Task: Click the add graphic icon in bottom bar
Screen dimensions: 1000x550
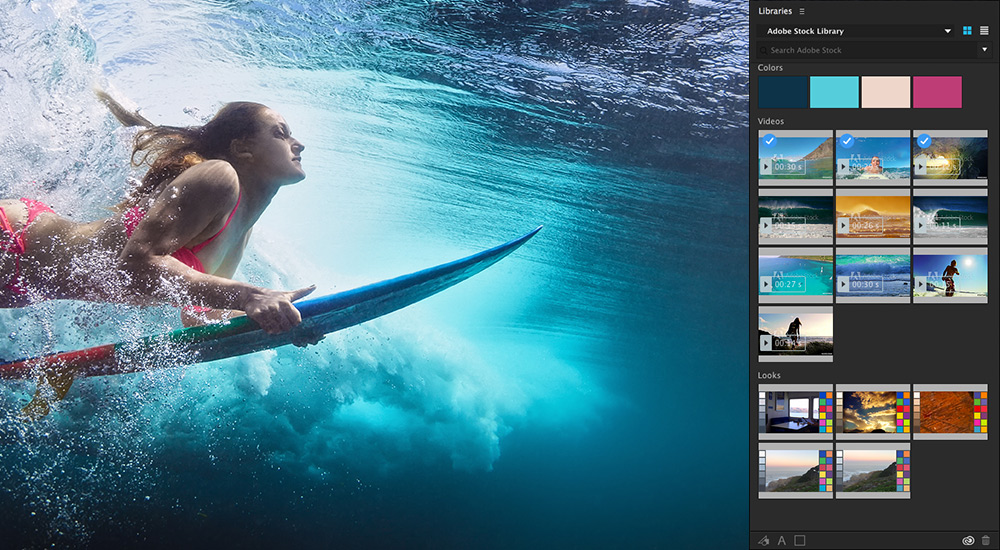Action: 764,540
